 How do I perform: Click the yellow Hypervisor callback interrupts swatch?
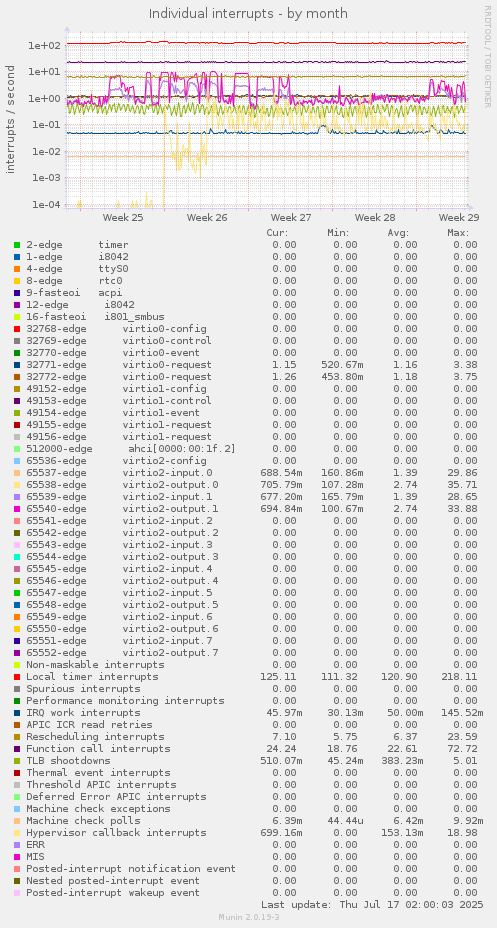(x=17, y=833)
